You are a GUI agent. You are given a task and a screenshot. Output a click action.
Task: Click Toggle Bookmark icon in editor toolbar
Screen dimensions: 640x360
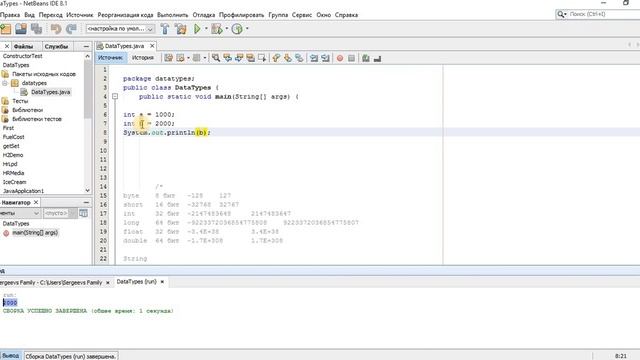(x=299, y=58)
